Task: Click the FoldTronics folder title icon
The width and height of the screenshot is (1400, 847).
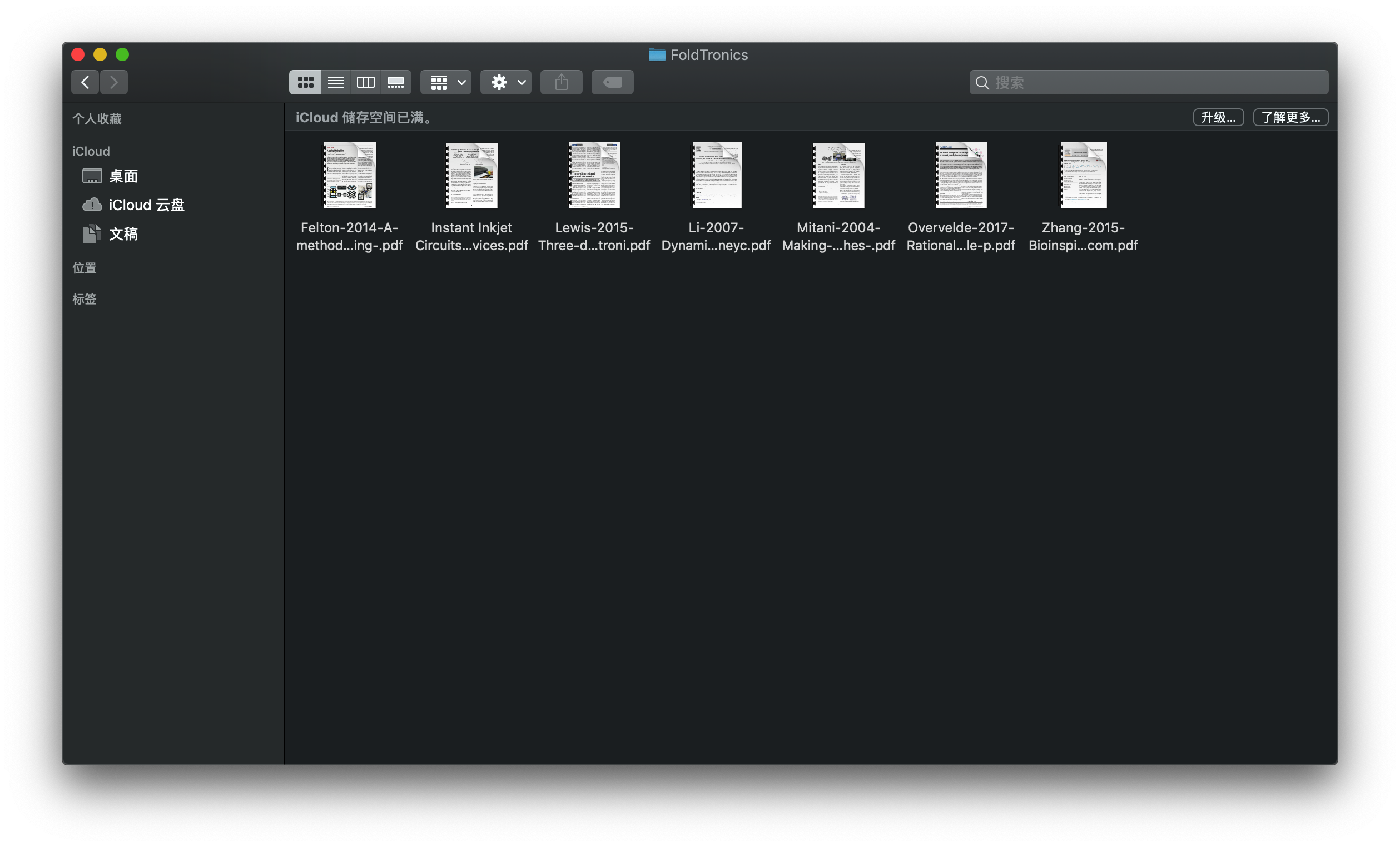Action: tap(657, 54)
